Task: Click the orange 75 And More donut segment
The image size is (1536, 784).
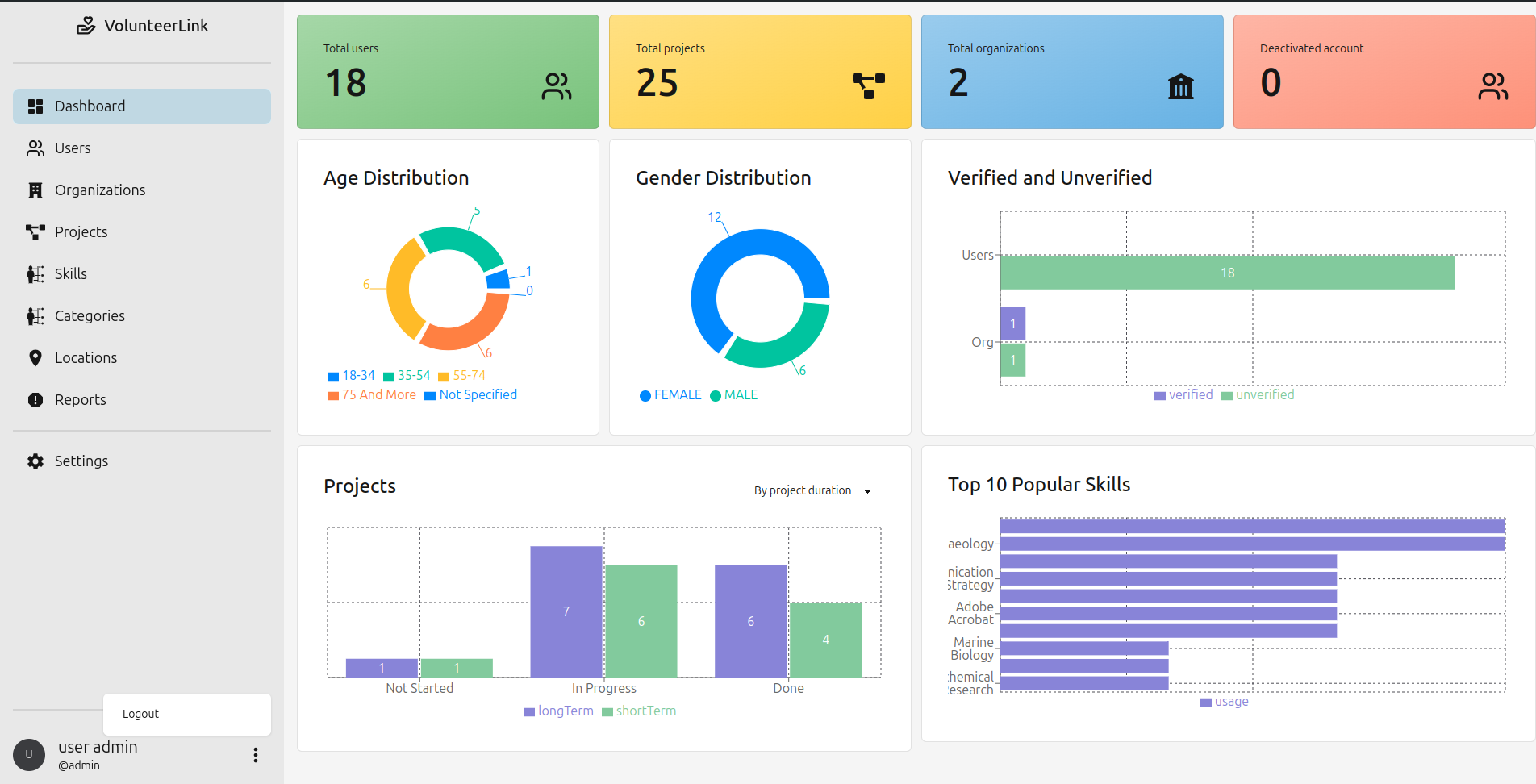Action: 470,332
